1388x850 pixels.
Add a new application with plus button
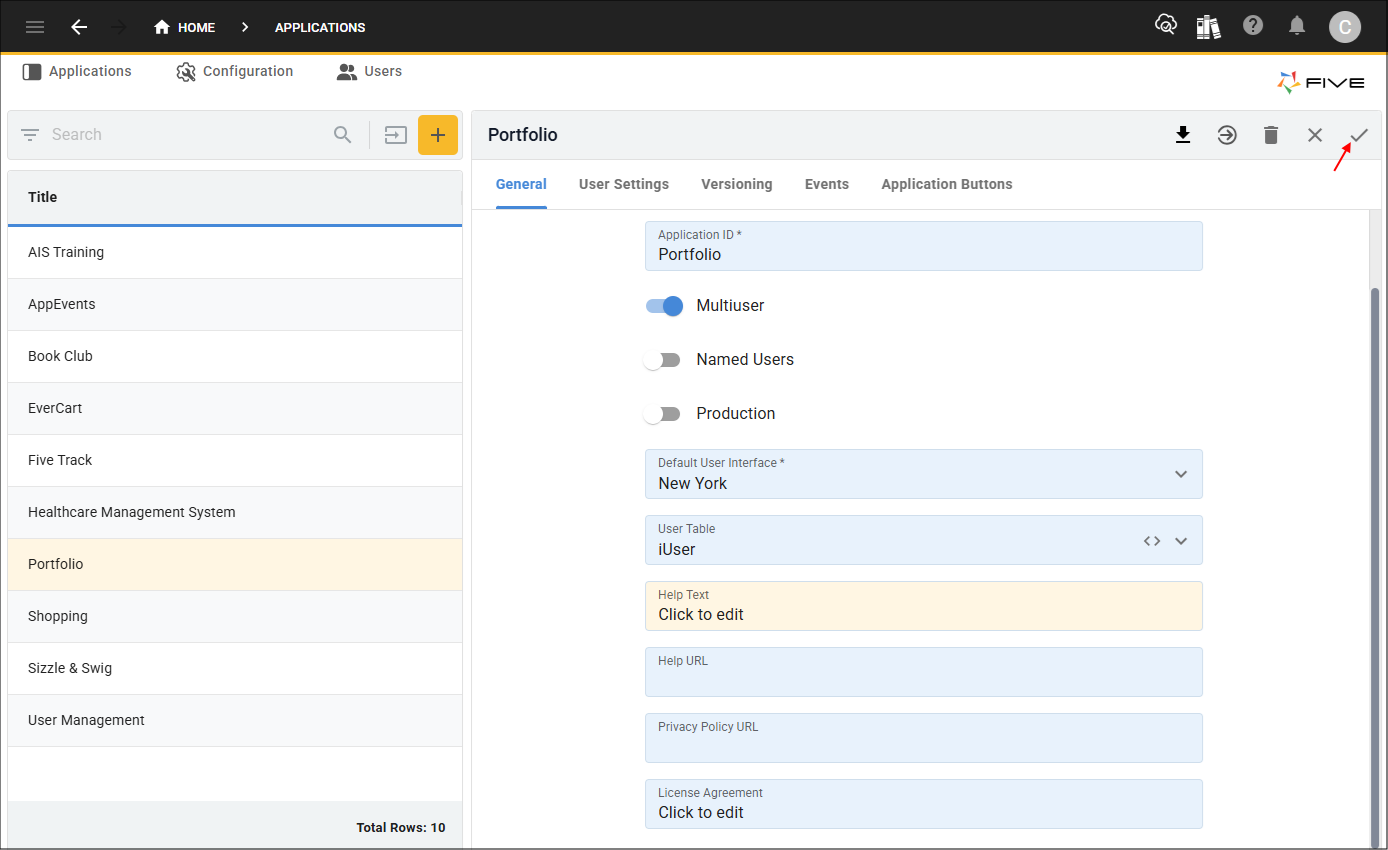[x=437, y=135]
